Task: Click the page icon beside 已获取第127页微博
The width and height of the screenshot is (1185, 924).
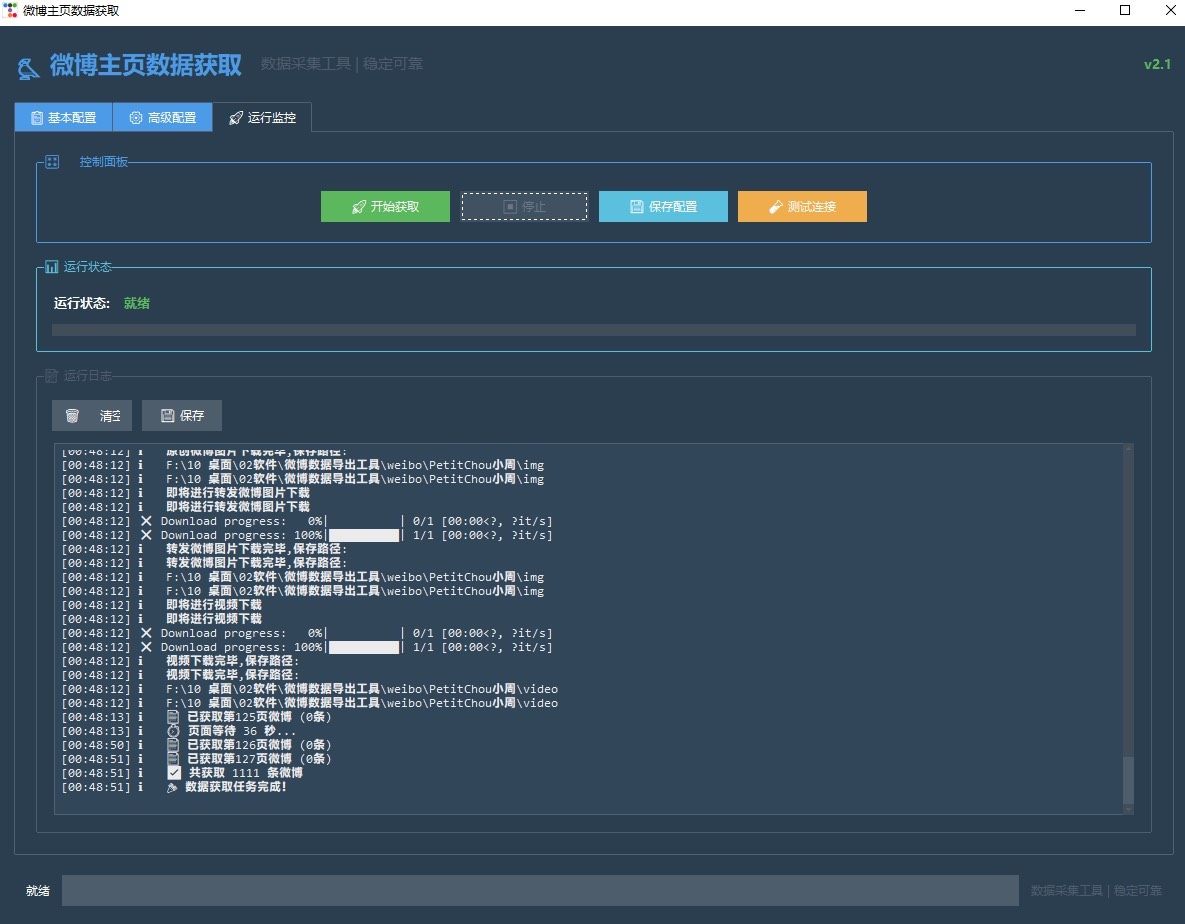Action: (173, 759)
